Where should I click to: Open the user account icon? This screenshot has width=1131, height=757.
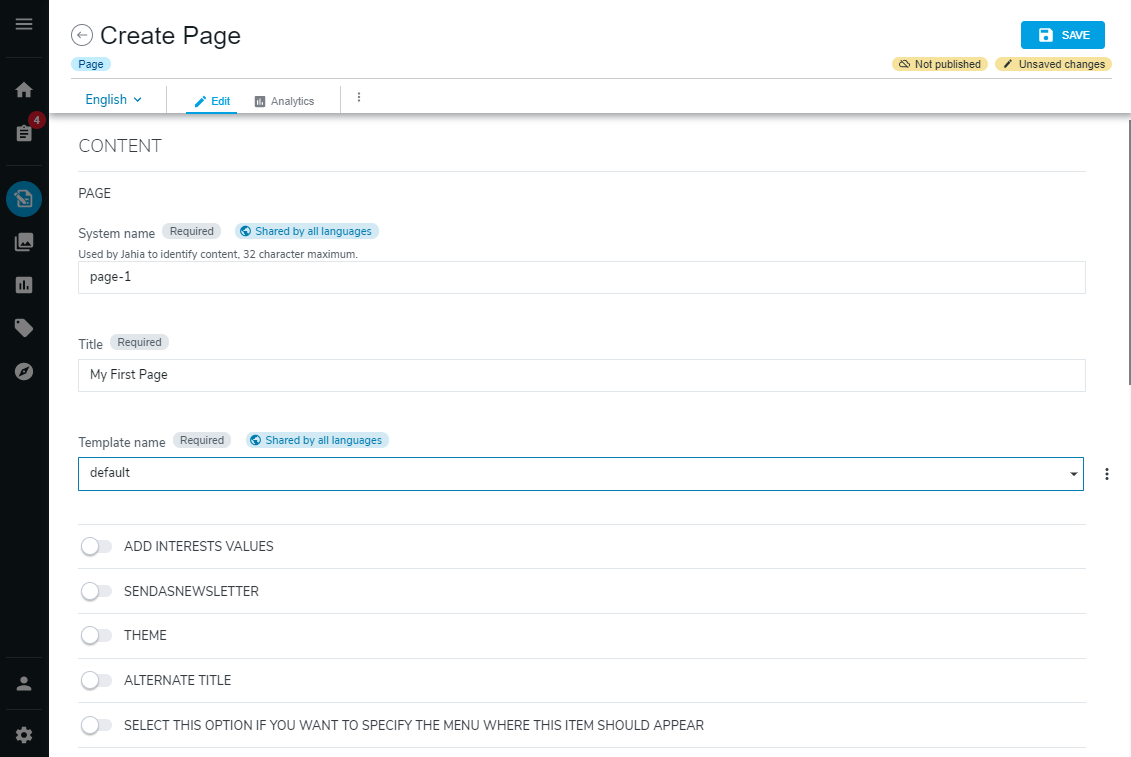[24, 683]
